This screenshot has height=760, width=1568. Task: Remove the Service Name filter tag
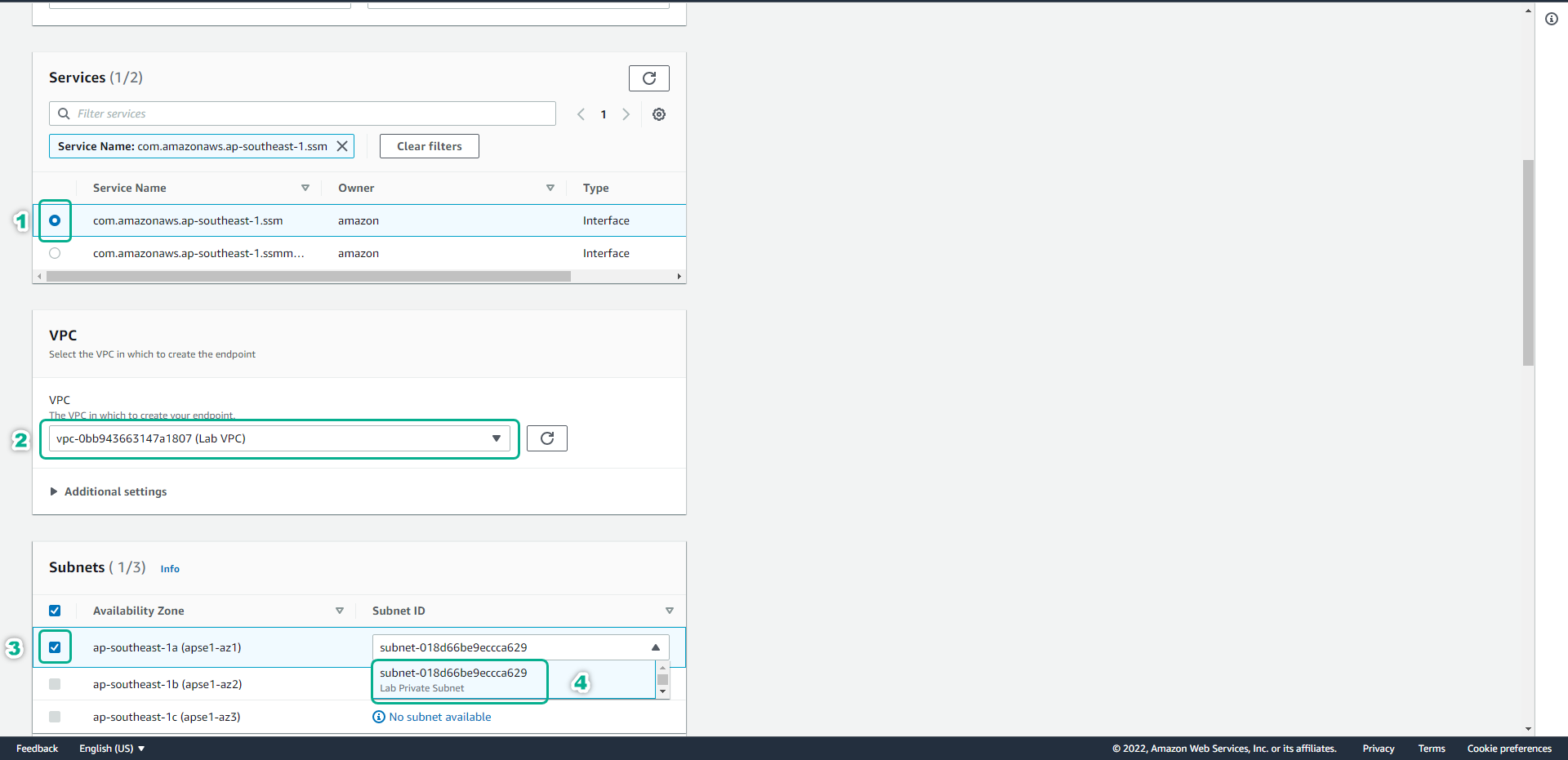pos(342,146)
